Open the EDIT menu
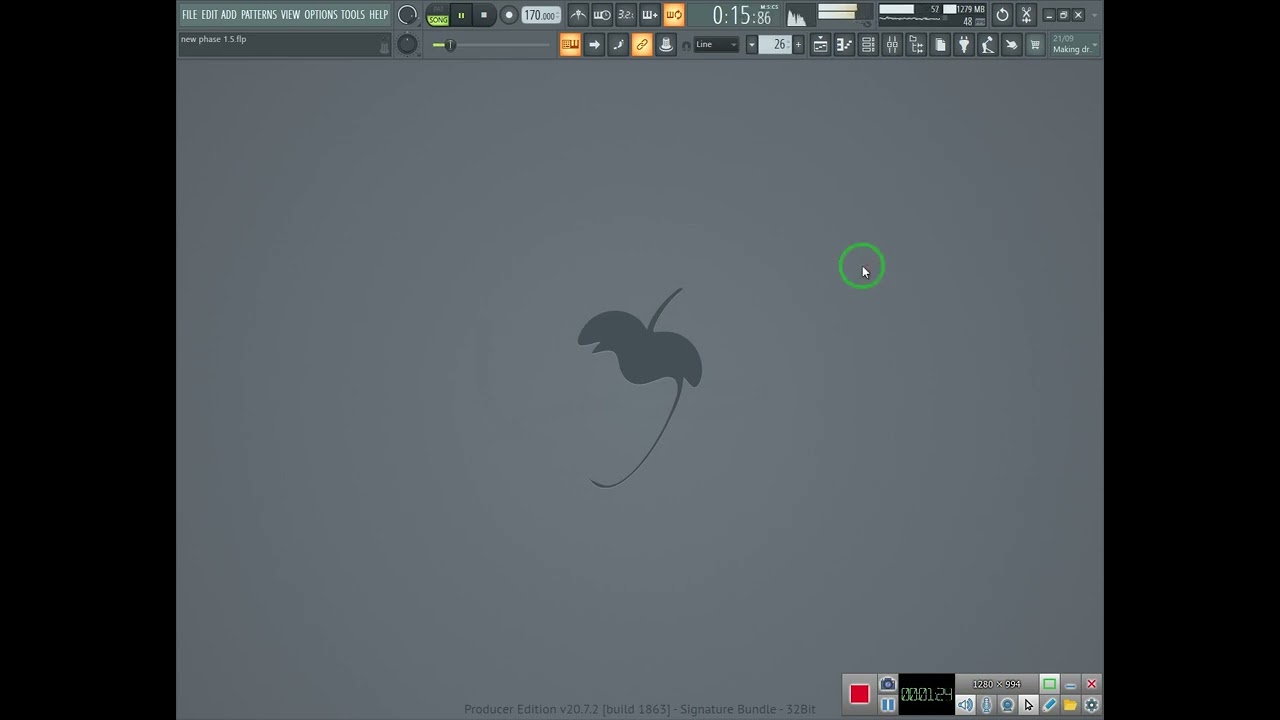 [x=209, y=15]
